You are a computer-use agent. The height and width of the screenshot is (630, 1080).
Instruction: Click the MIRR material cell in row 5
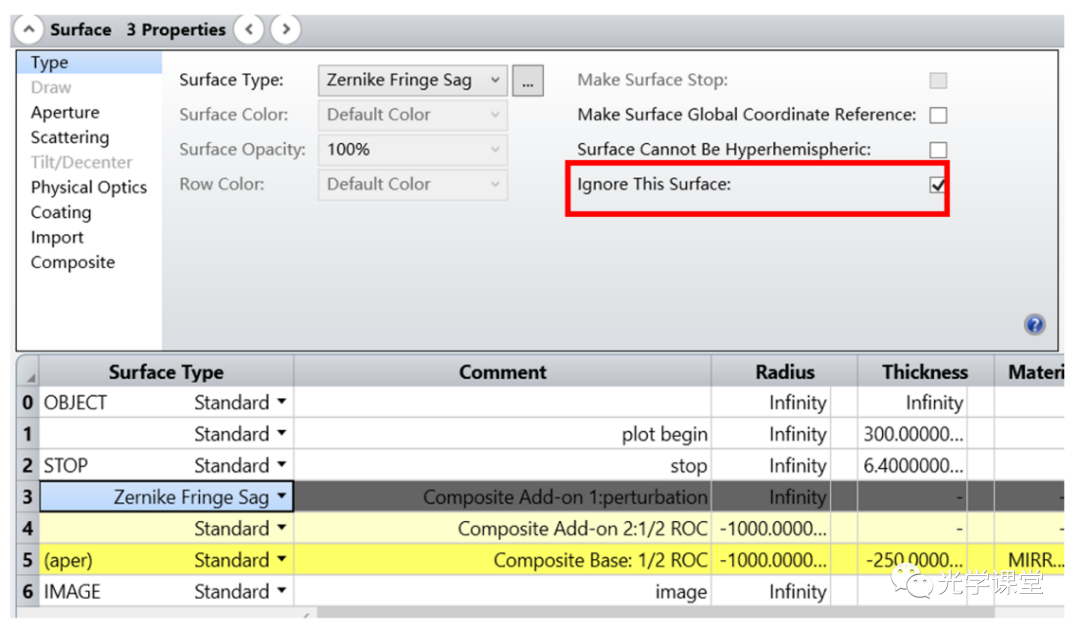click(x=1030, y=560)
